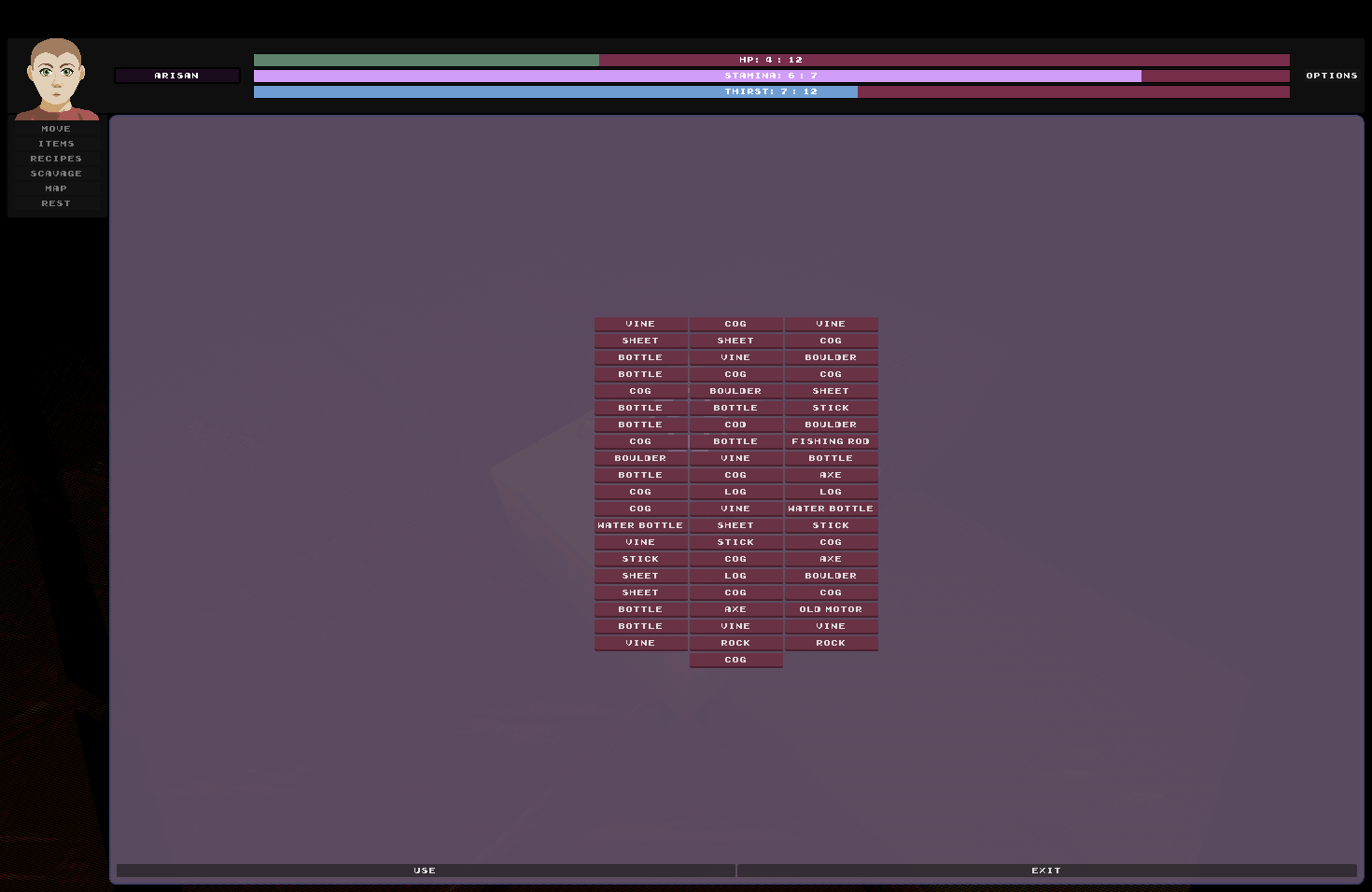The height and width of the screenshot is (892, 1372).
Task: Select SHEET below the left VINE at top
Action: coord(640,341)
